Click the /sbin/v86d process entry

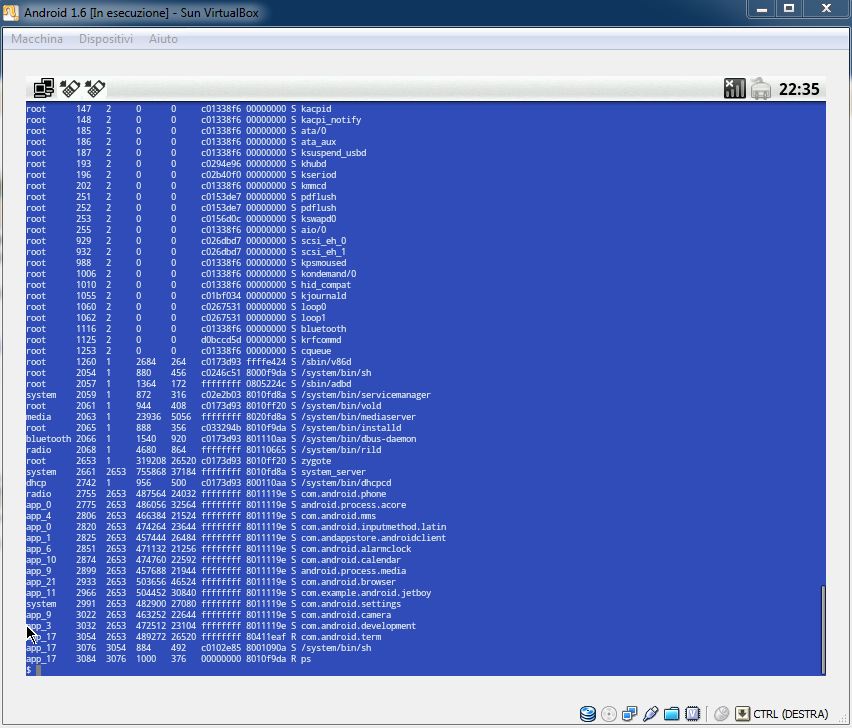coord(326,362)
